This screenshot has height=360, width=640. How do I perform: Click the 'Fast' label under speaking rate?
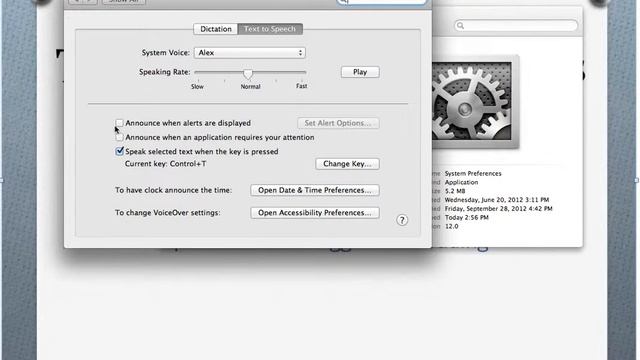point(302,86)
